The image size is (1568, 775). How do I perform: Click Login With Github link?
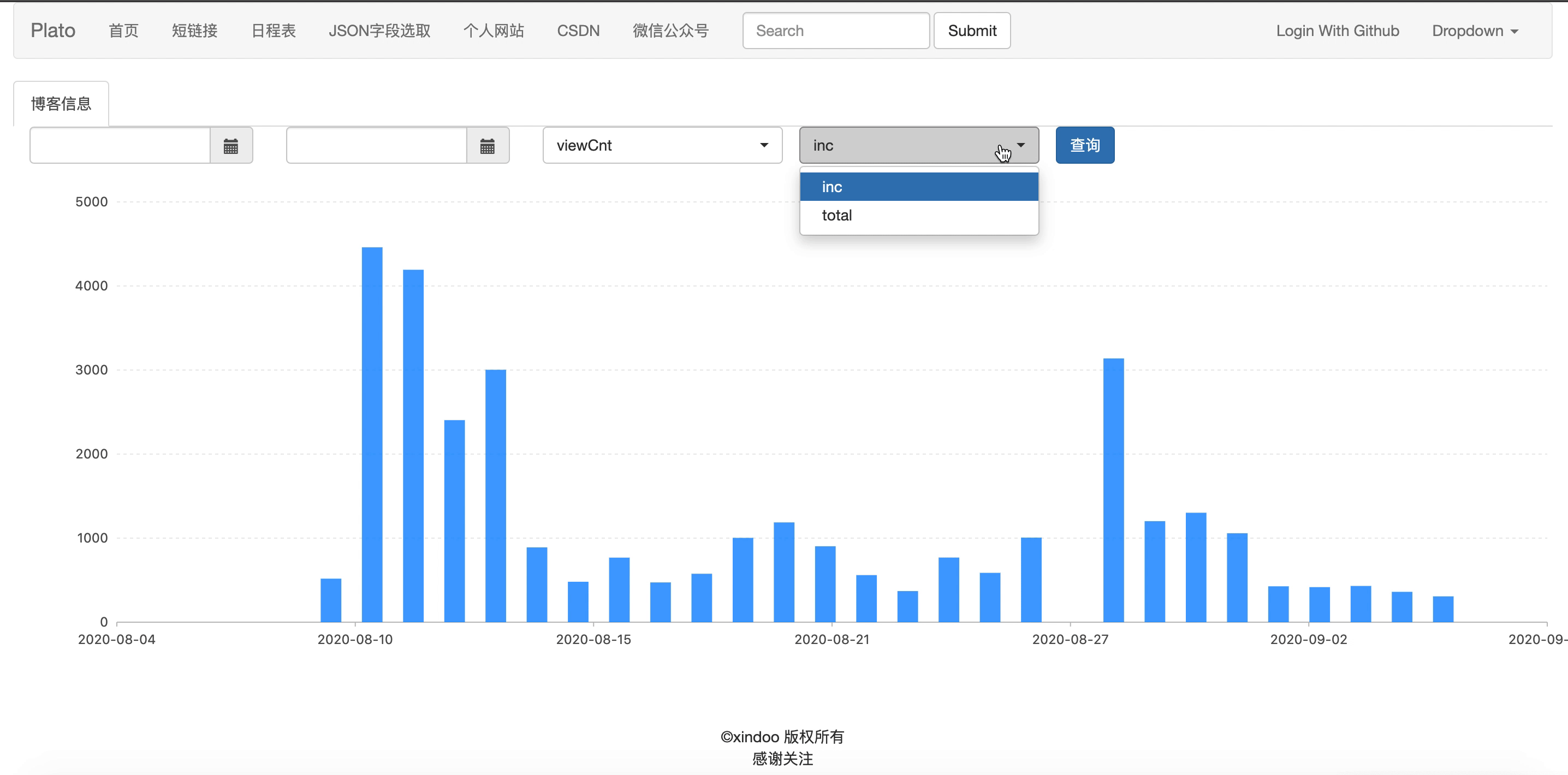(x=1337, y=31)
